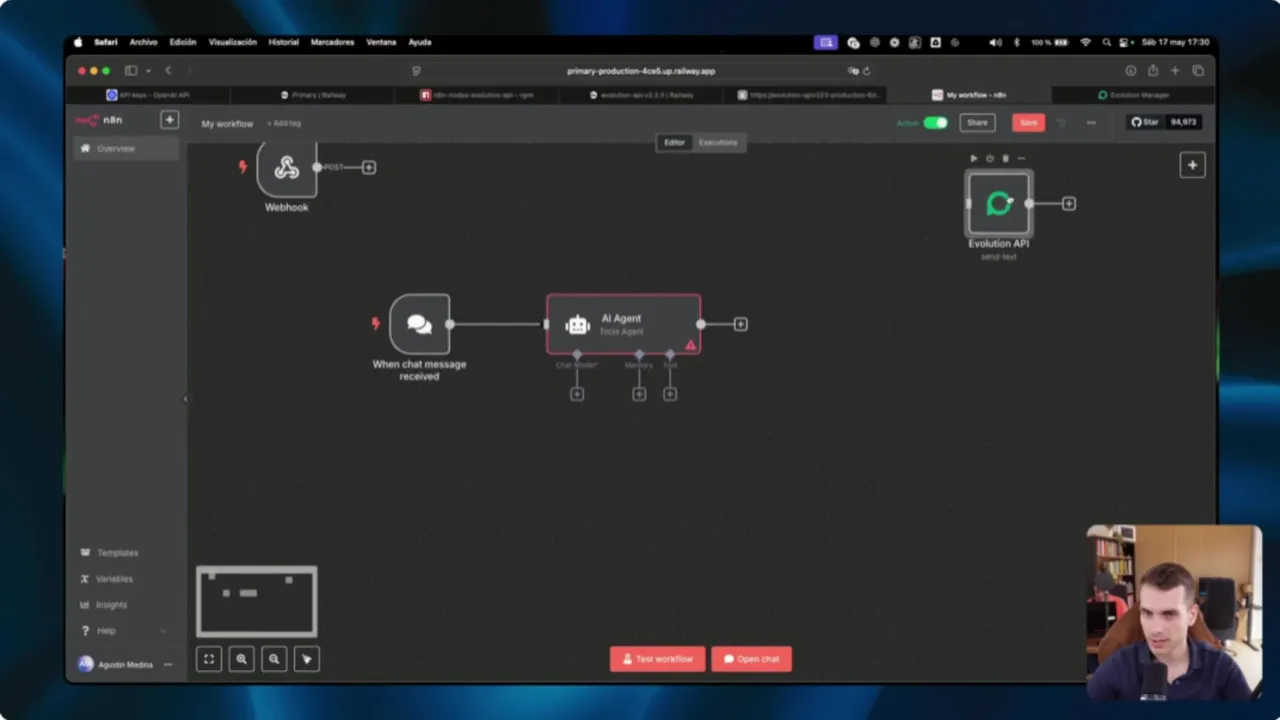Viewport: 1280px width, 720px height.
Task: Click the canvas minimap thumbnail
Action: tap(257, 601)
